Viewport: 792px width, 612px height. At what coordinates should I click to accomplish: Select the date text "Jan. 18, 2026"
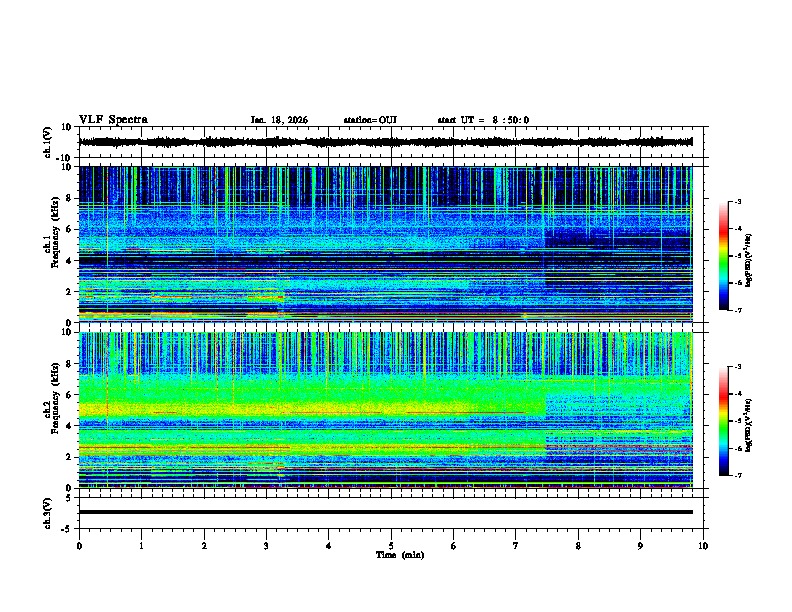coord(279,120)
